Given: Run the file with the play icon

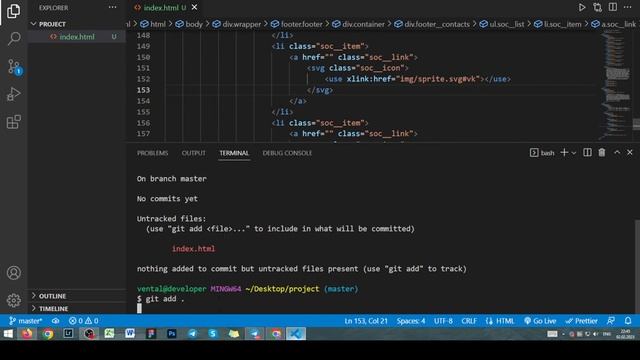Looking at the screenshot, I should [582, 7].
